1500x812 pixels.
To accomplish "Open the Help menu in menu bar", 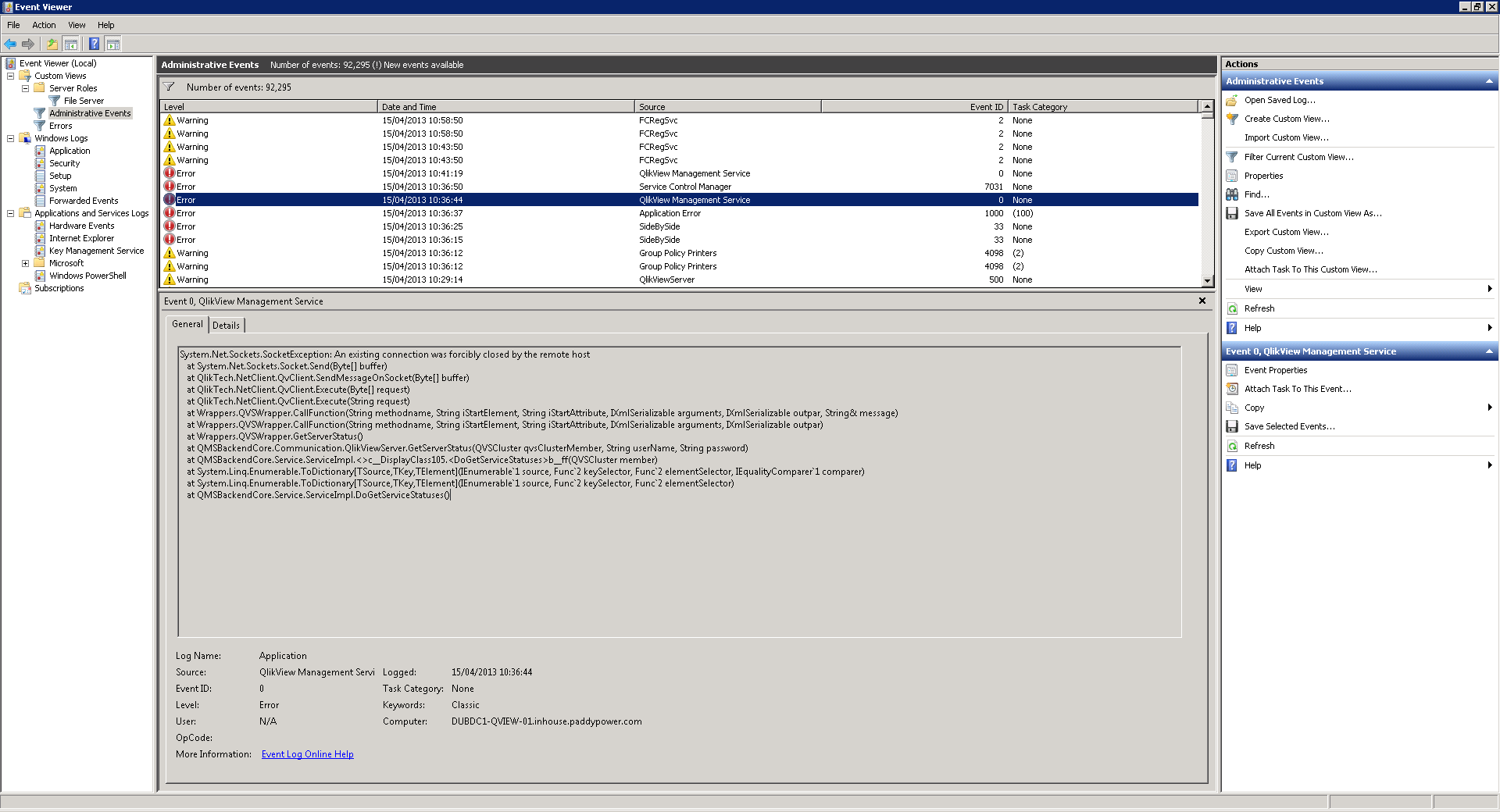I will (x=106, y=25).
